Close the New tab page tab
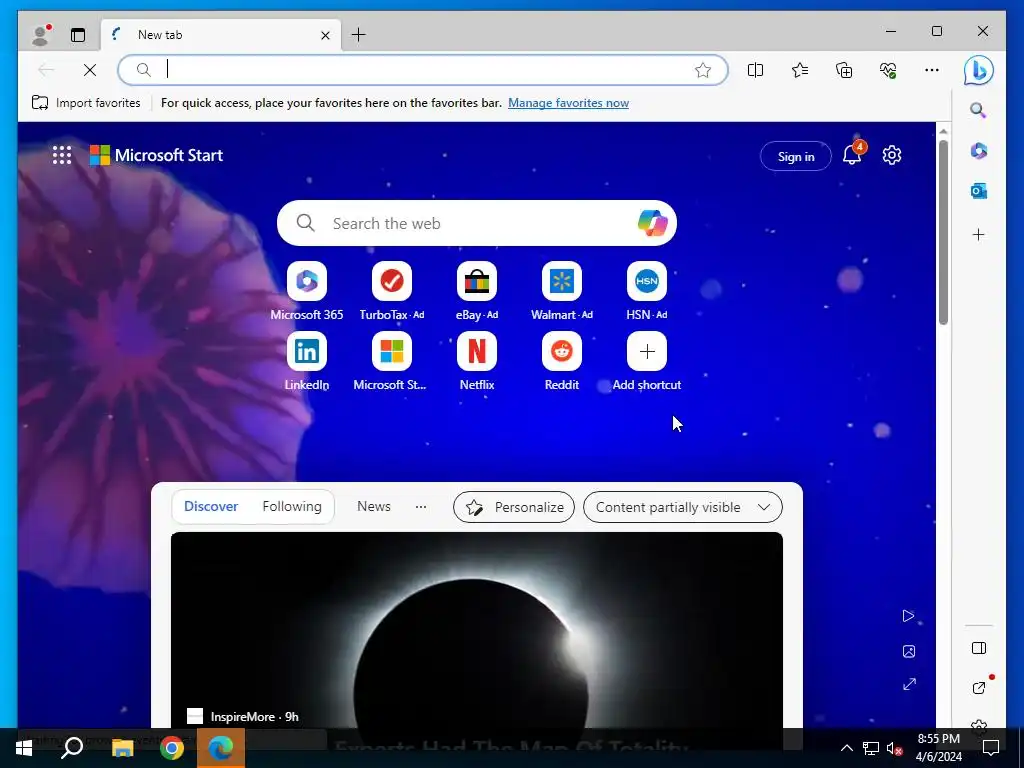 325,35
